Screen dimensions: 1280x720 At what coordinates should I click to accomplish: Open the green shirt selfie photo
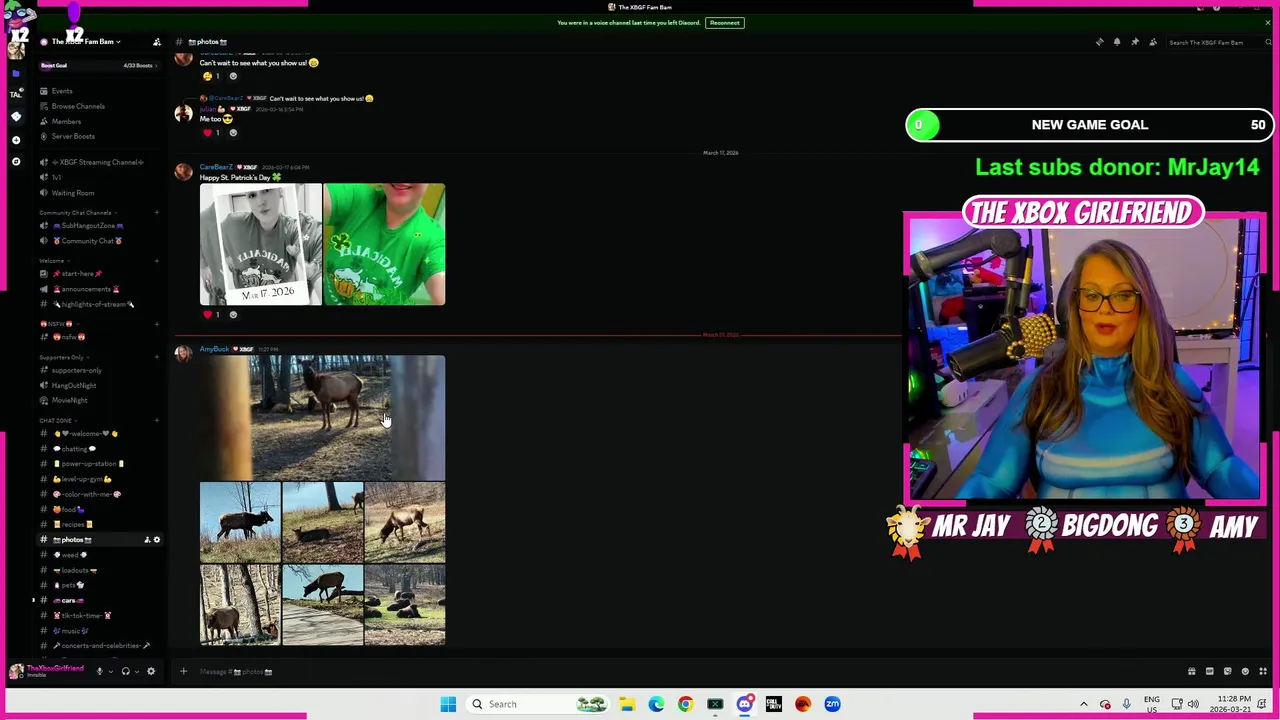[x=384, y=244]
